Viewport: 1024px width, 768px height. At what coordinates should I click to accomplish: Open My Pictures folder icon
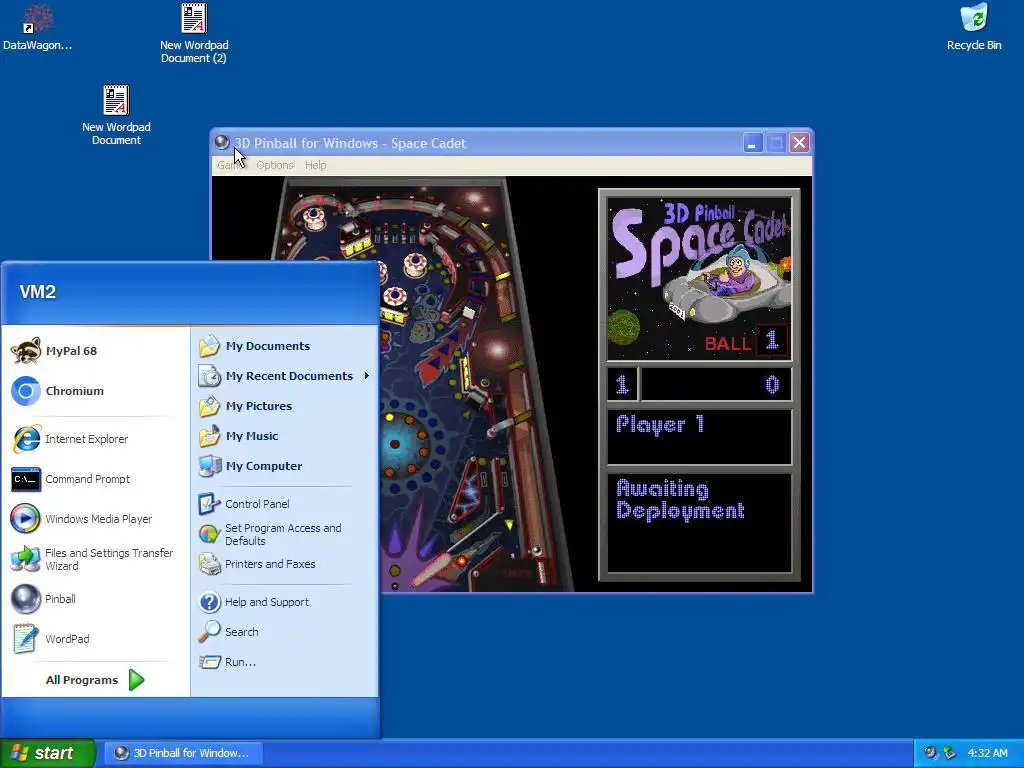[x=210, y=406]
